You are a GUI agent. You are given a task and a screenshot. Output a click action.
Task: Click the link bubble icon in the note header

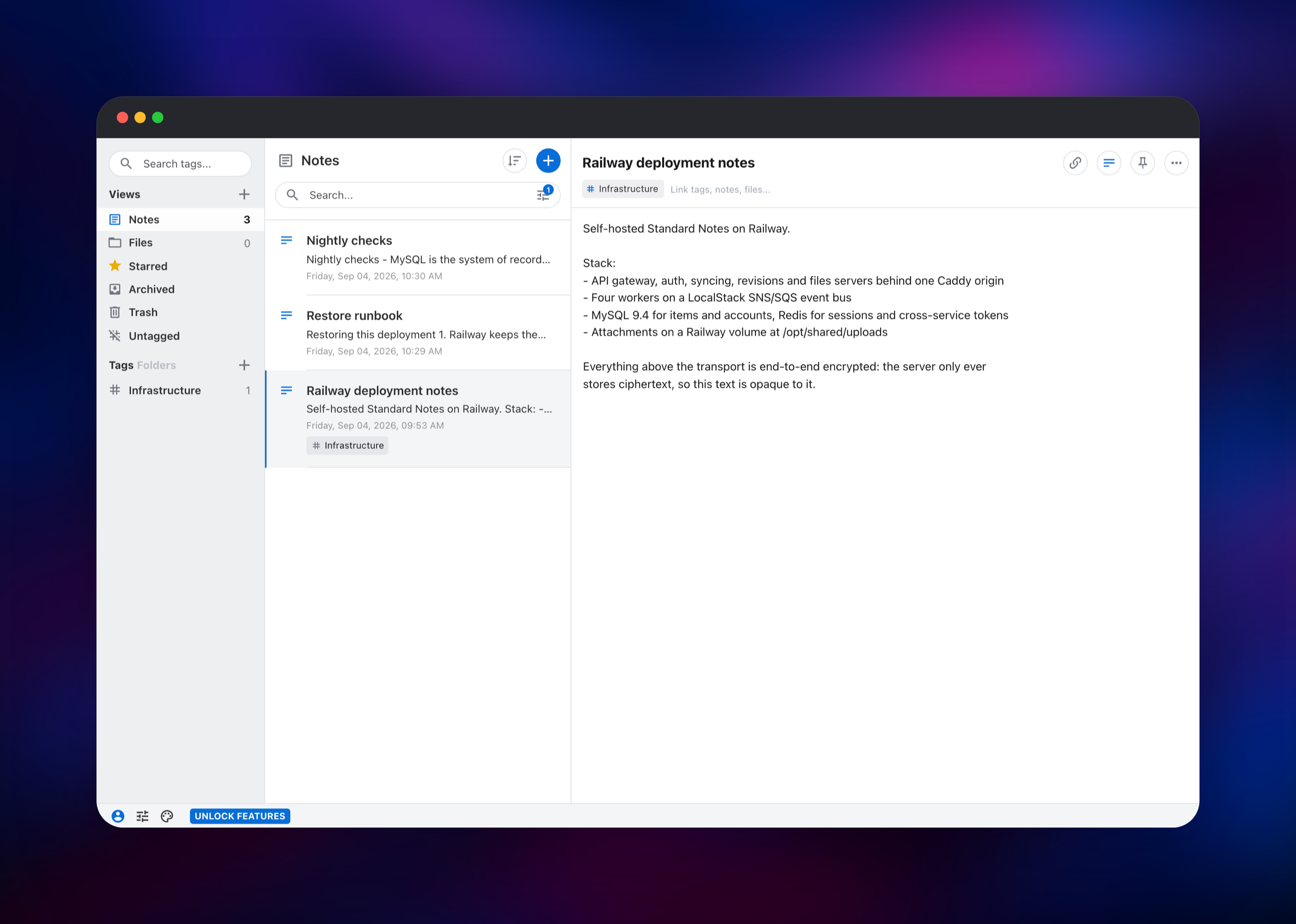point(1075,163)
